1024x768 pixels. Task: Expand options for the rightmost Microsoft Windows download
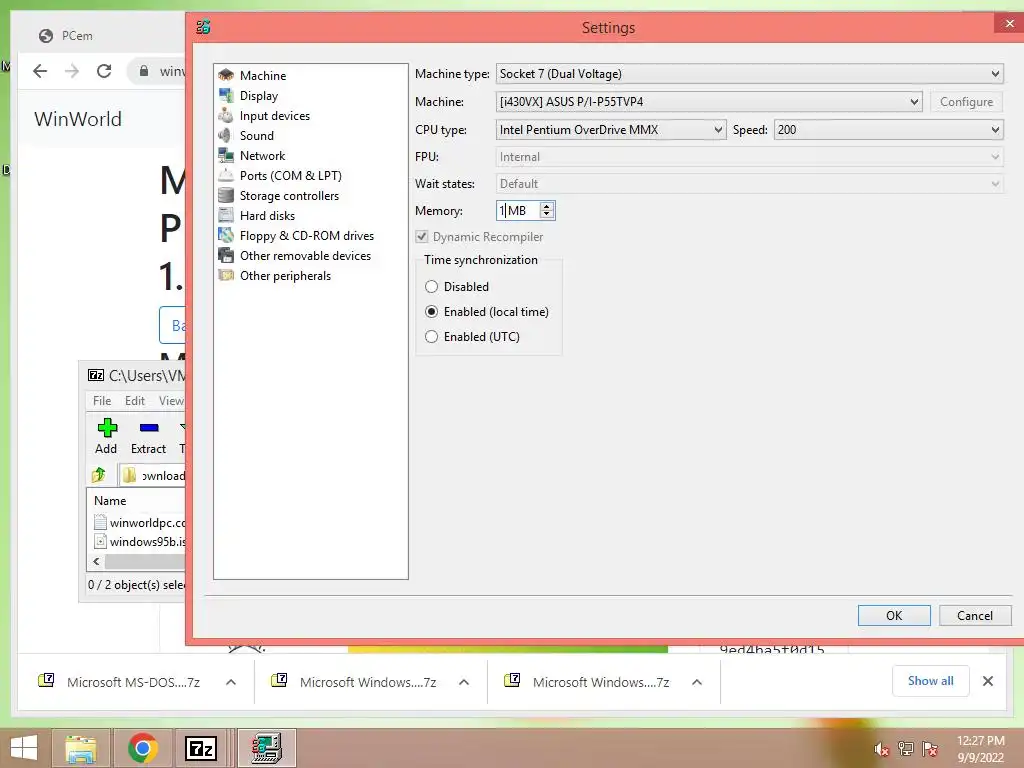(697, 682)
